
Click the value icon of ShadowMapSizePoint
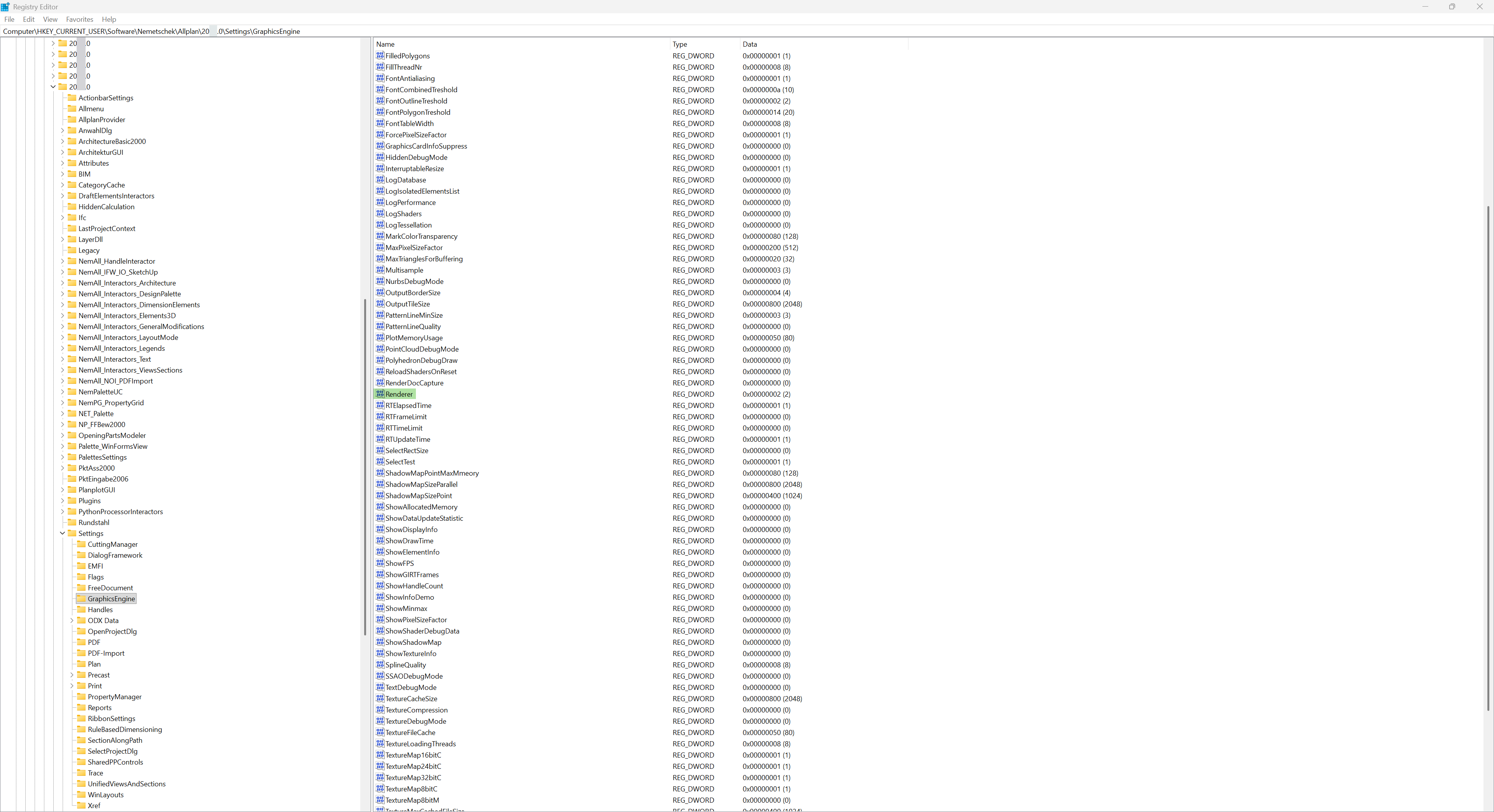(x=380, y=495)
